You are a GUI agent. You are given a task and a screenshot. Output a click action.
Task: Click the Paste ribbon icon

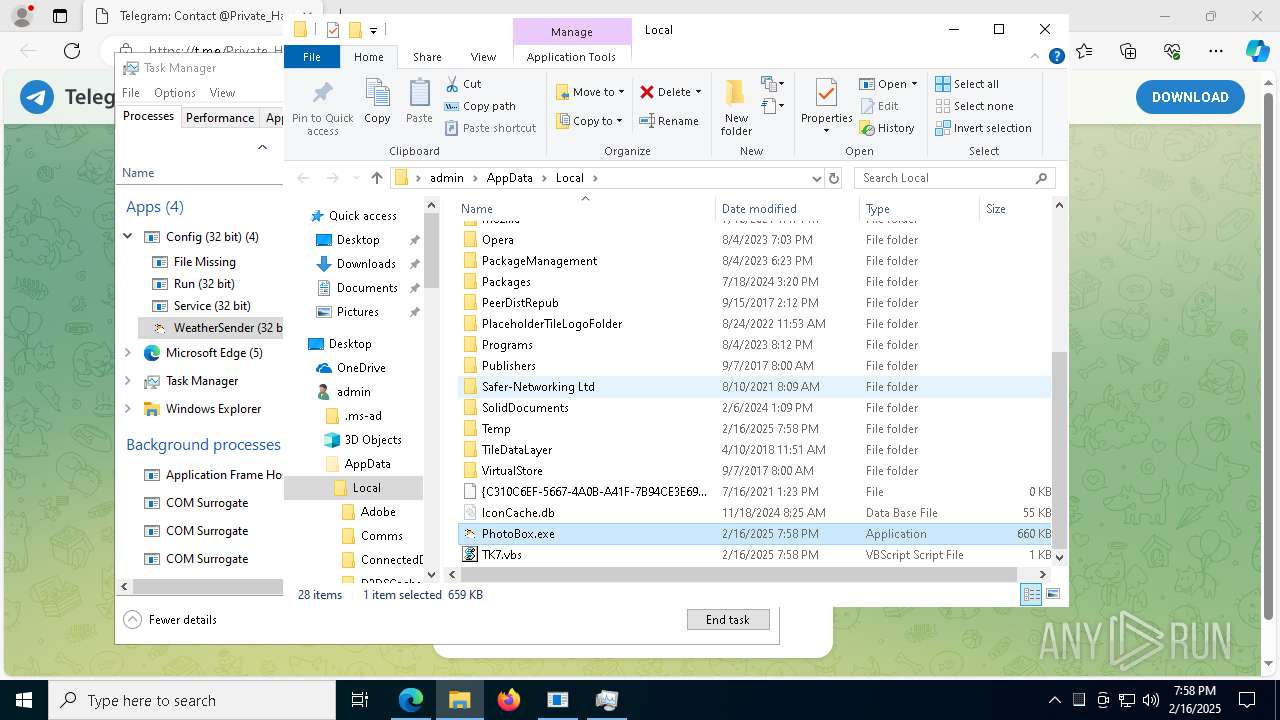pos(419,101)
